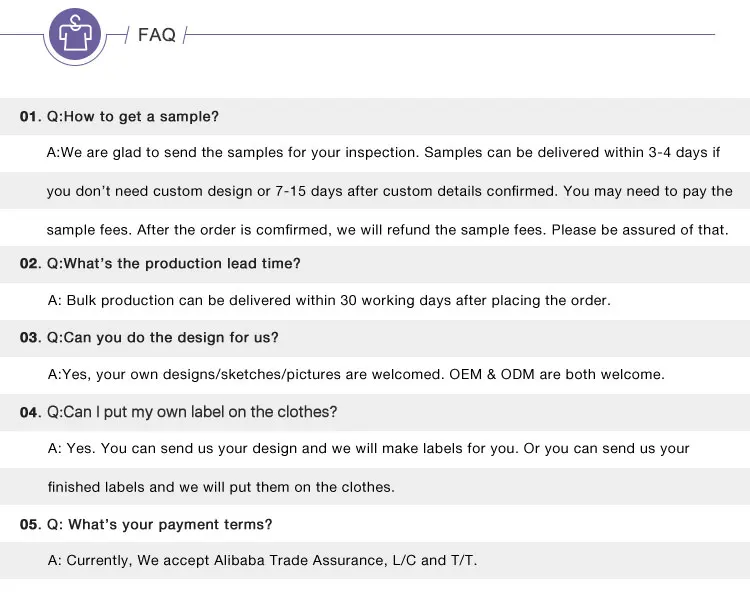Click the 30 working days bulk production answer
Viewport: 750px width, 602px height.
(329, 300)
